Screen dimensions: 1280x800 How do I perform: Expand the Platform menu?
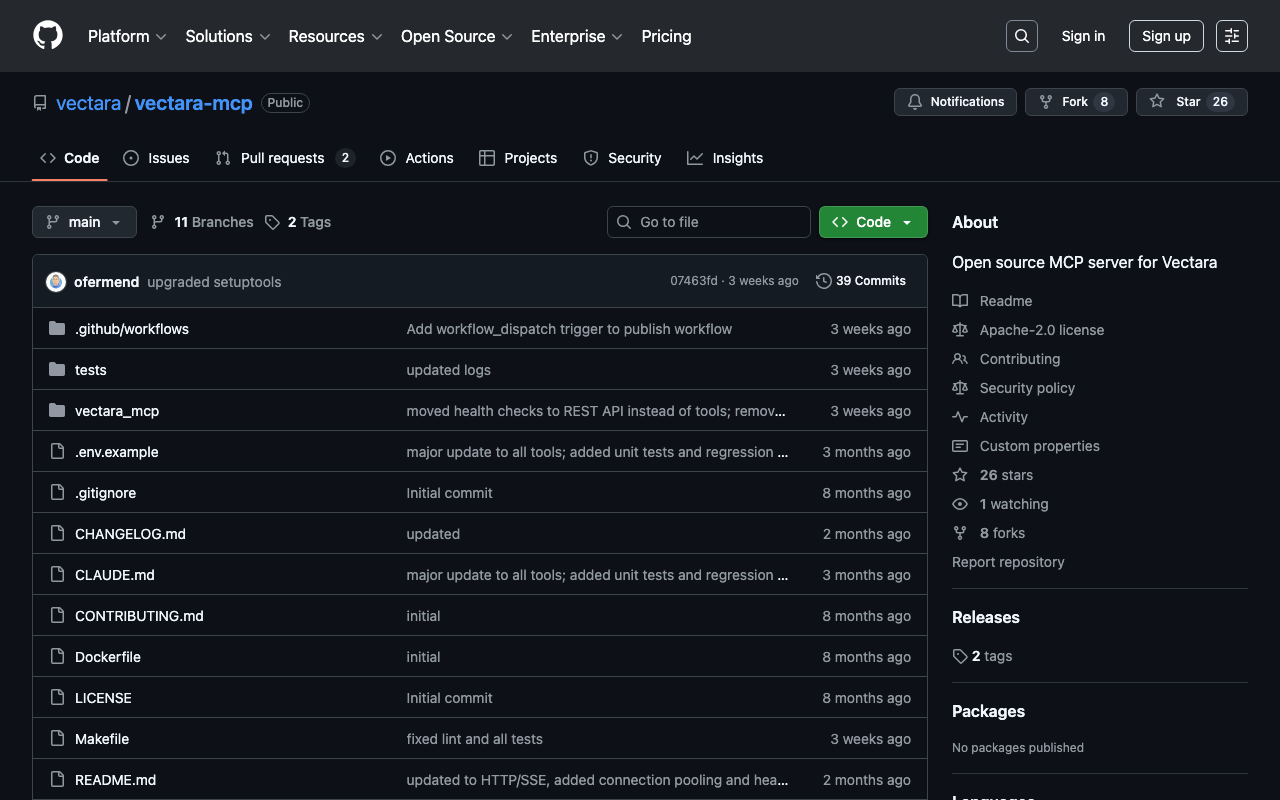pos(127,36)
